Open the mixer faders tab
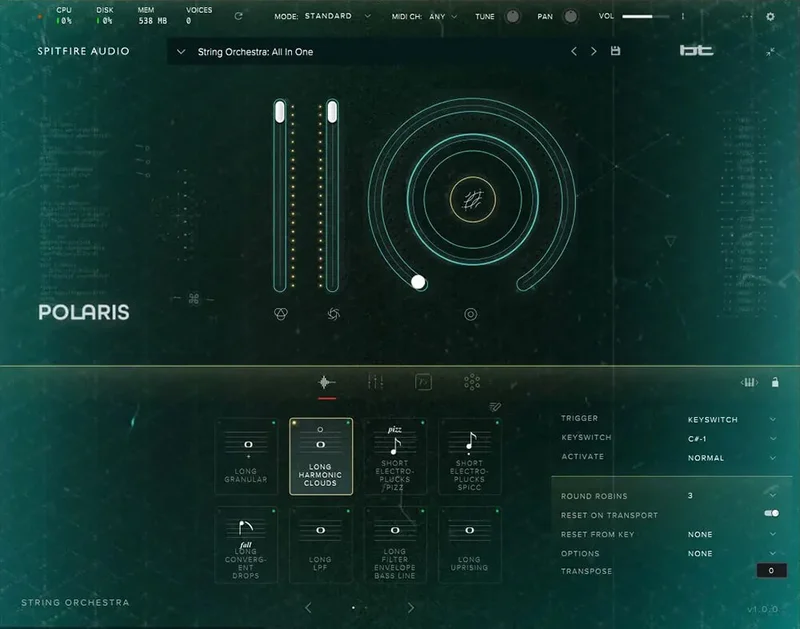The image size is (800, 629). click(x=376, y=382)
